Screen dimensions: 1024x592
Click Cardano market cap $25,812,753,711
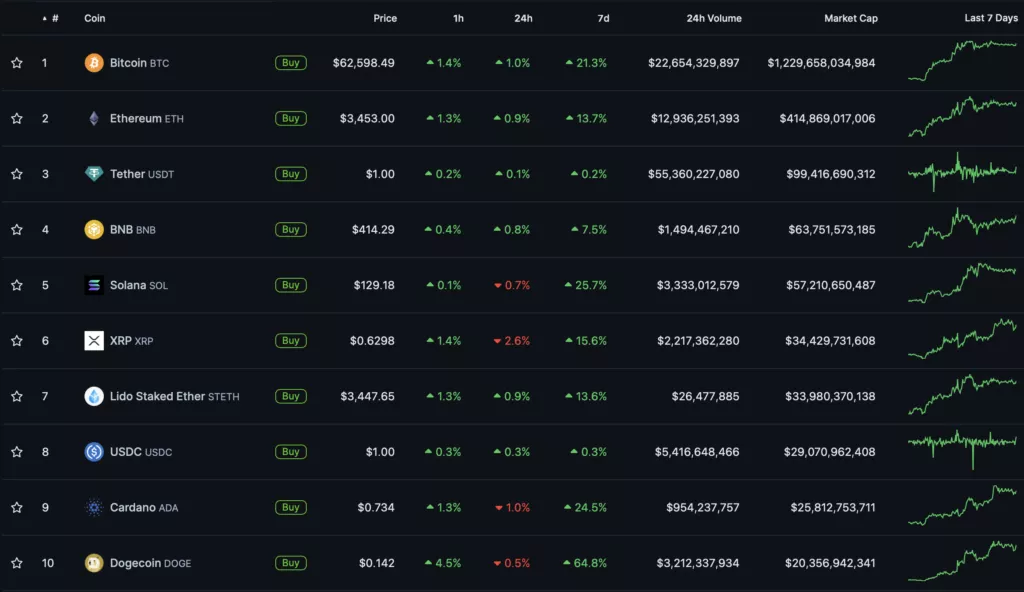point(833,507)
